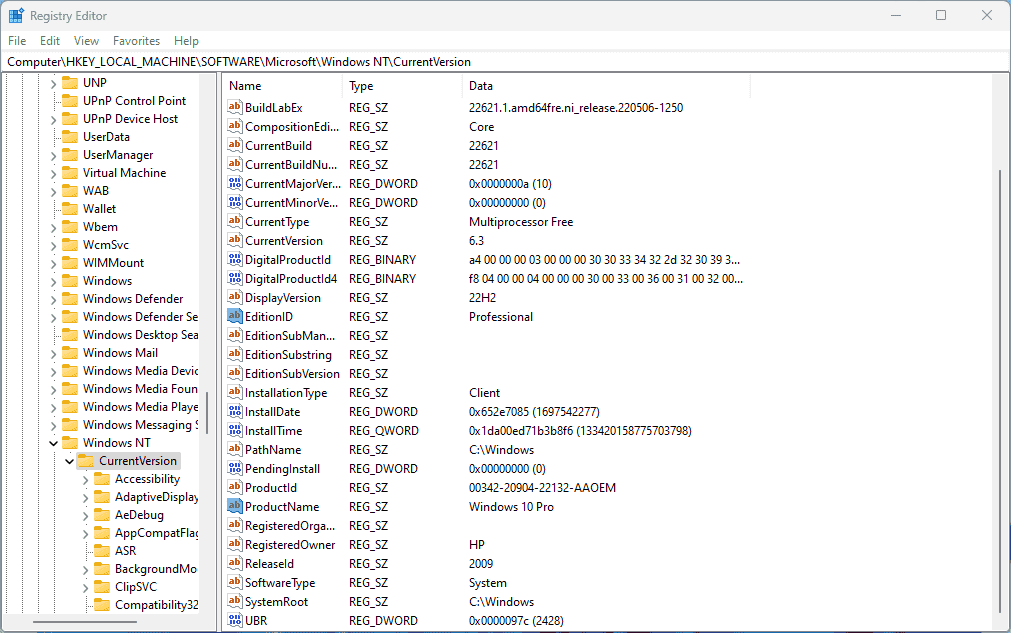Select the DWORD icon beside InstallDate

click(235, 411)
